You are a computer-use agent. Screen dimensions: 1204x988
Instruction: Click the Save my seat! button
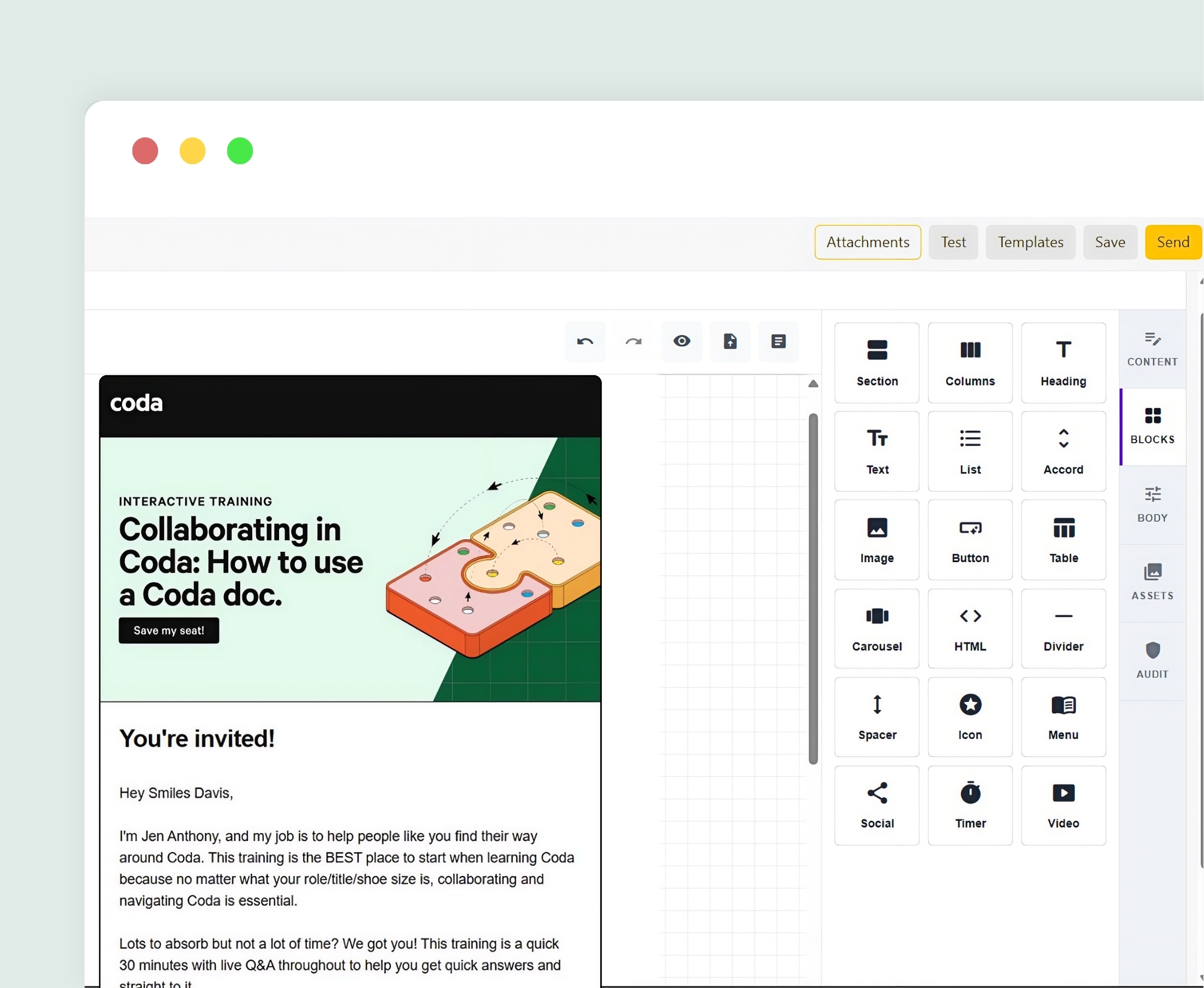[x=169, y=631]
